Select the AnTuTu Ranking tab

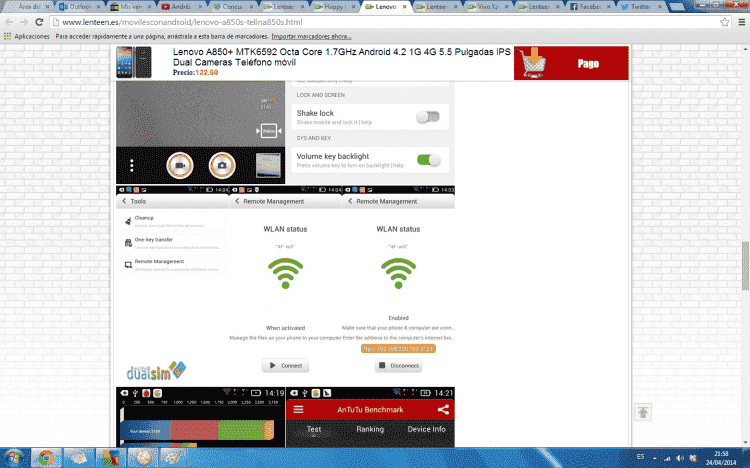[x=370, y=429]
